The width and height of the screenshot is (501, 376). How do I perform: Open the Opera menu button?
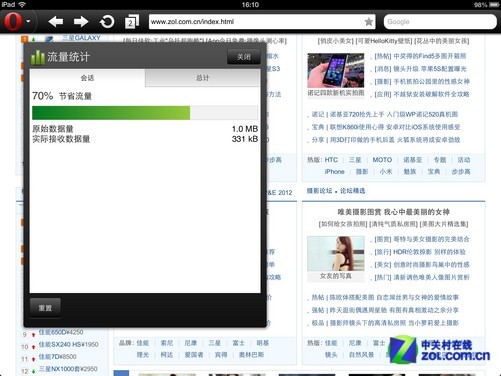pyautogui.click(x=17, y=21)
